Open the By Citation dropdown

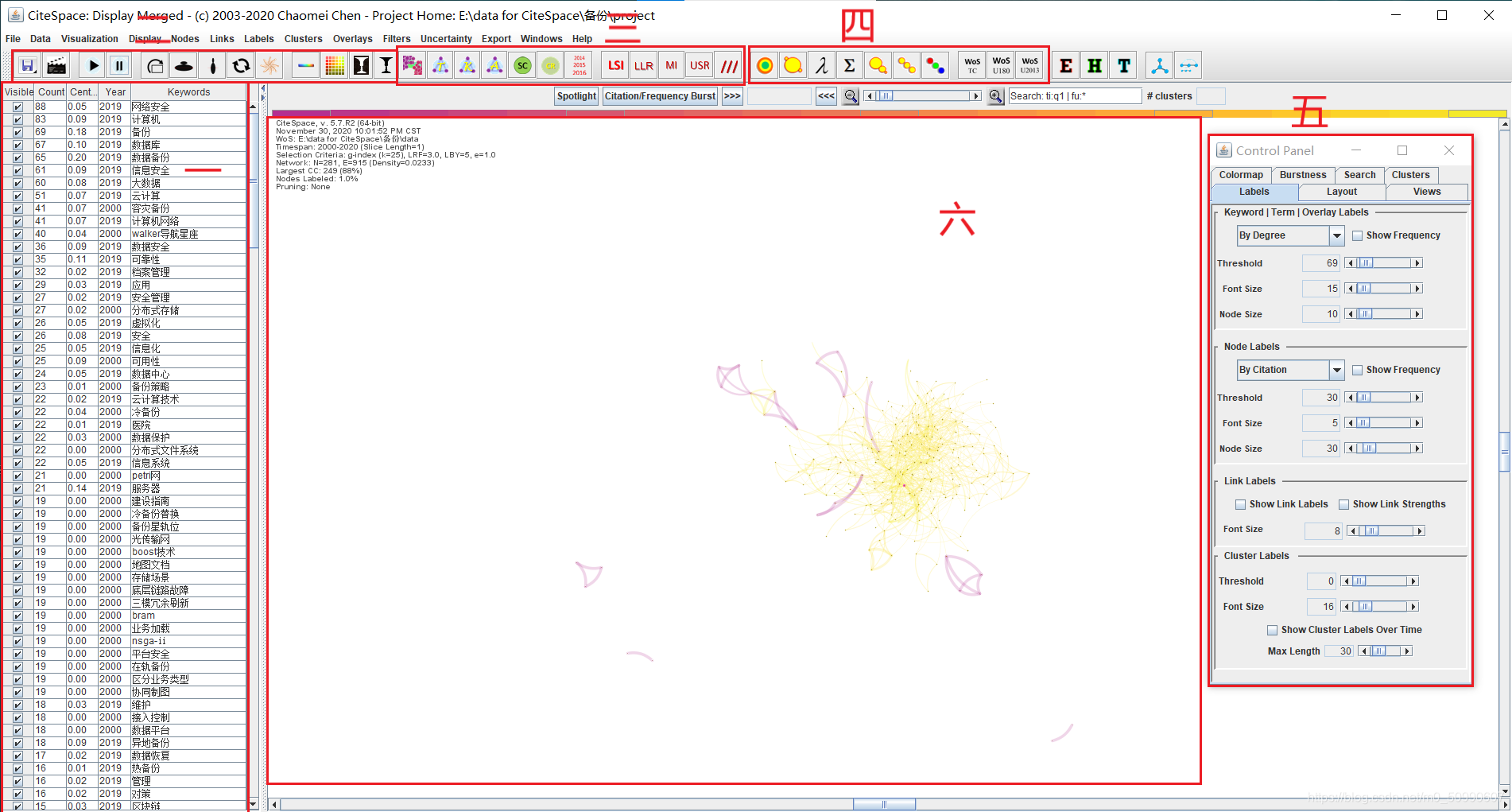pos(1290,370)
